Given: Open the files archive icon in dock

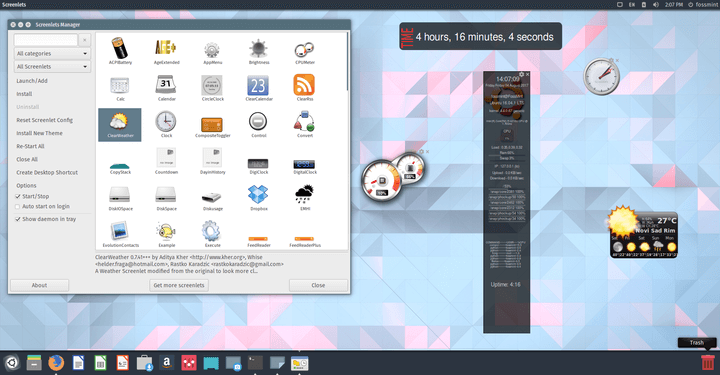Looking at the screenshot, I should click(34, 363).
